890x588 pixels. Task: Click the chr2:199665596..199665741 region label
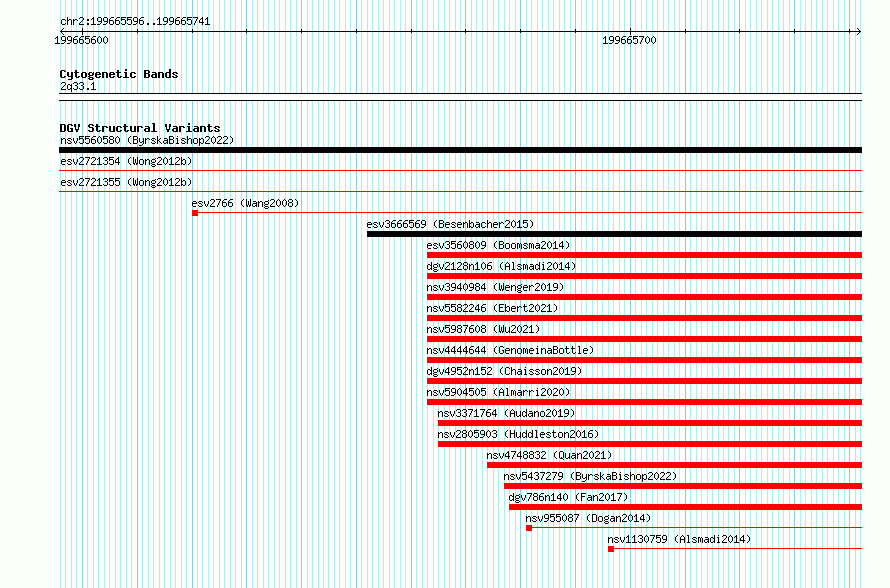(x=135, y=22)
